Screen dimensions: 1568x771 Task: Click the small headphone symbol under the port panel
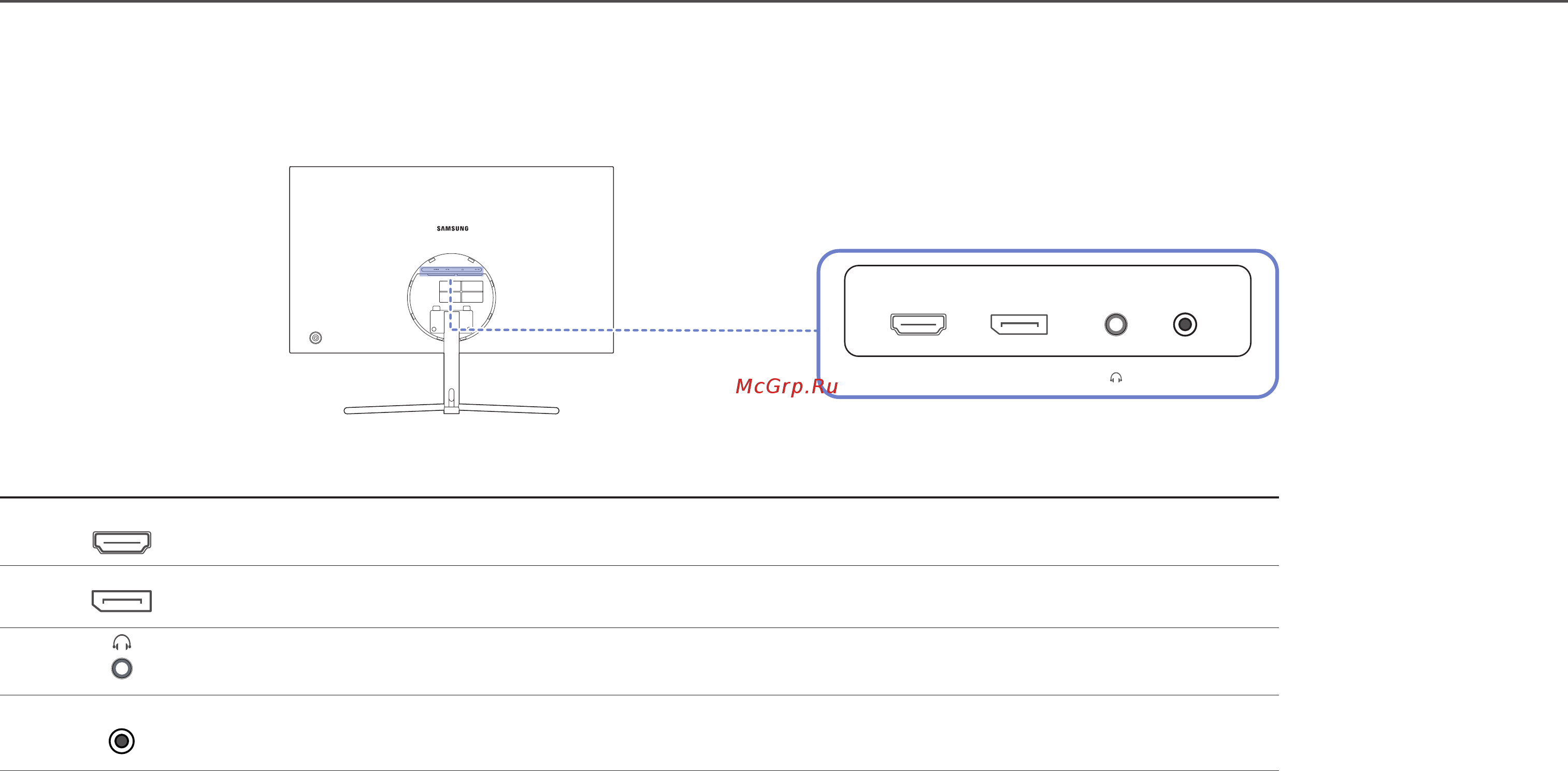pyautogui.click(x=1116, y=378)
